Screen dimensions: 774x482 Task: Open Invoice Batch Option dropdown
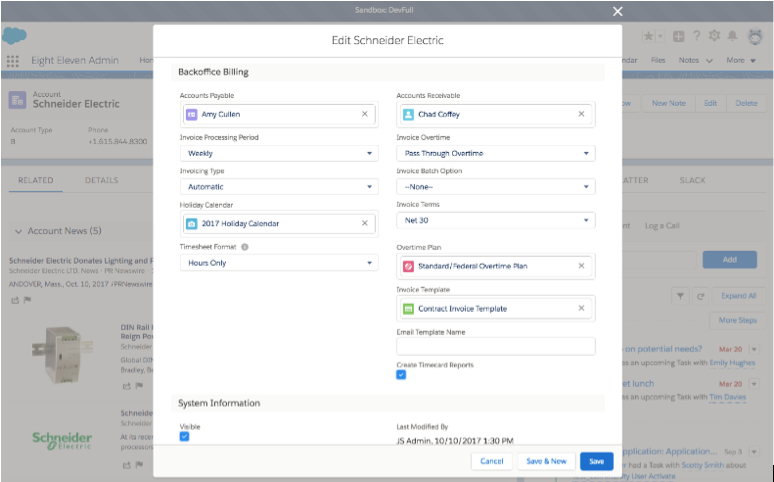click(x=496, y=187)
